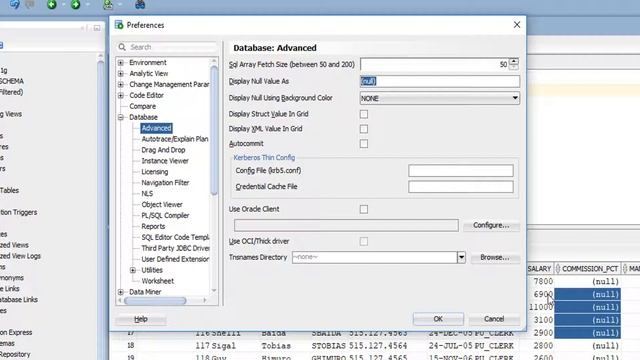
Task: Open Navigation Filter preferences
Action: point(165,183)
